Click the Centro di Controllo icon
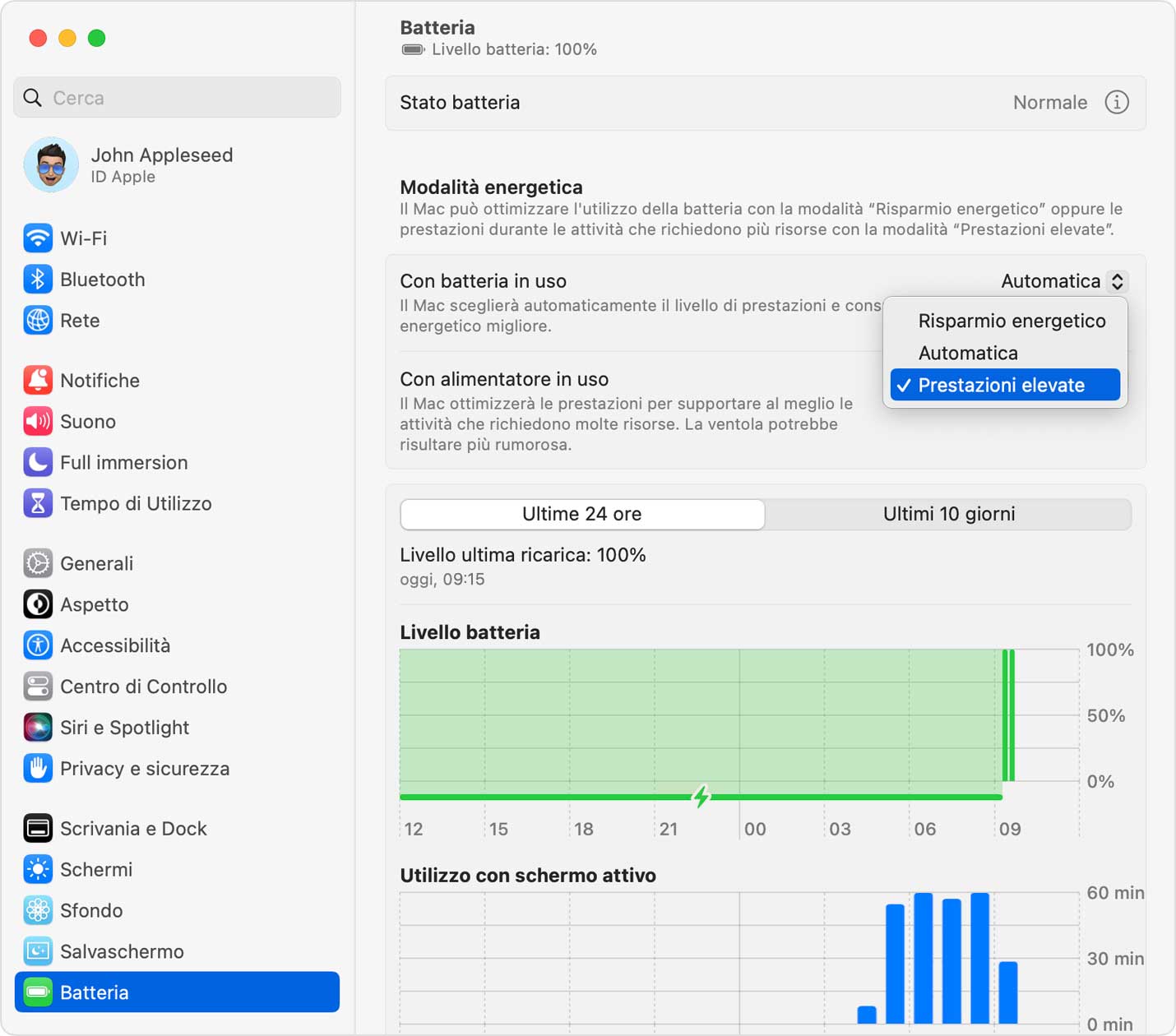 tap(37, 686)
